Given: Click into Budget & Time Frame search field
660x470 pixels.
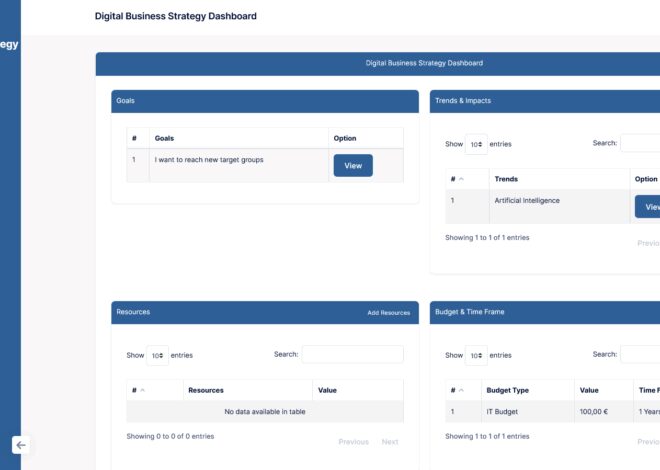Looking at the screenshot, I should point(640,355).
